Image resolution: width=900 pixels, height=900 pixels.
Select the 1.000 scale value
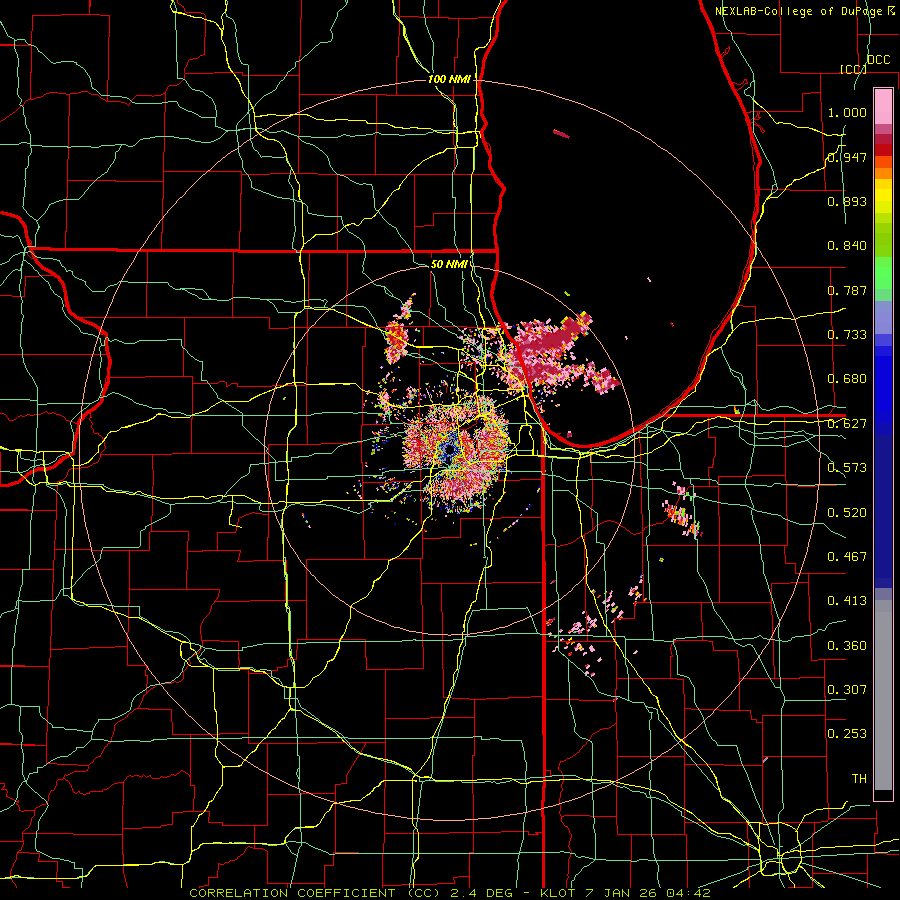tap(847, 112)
